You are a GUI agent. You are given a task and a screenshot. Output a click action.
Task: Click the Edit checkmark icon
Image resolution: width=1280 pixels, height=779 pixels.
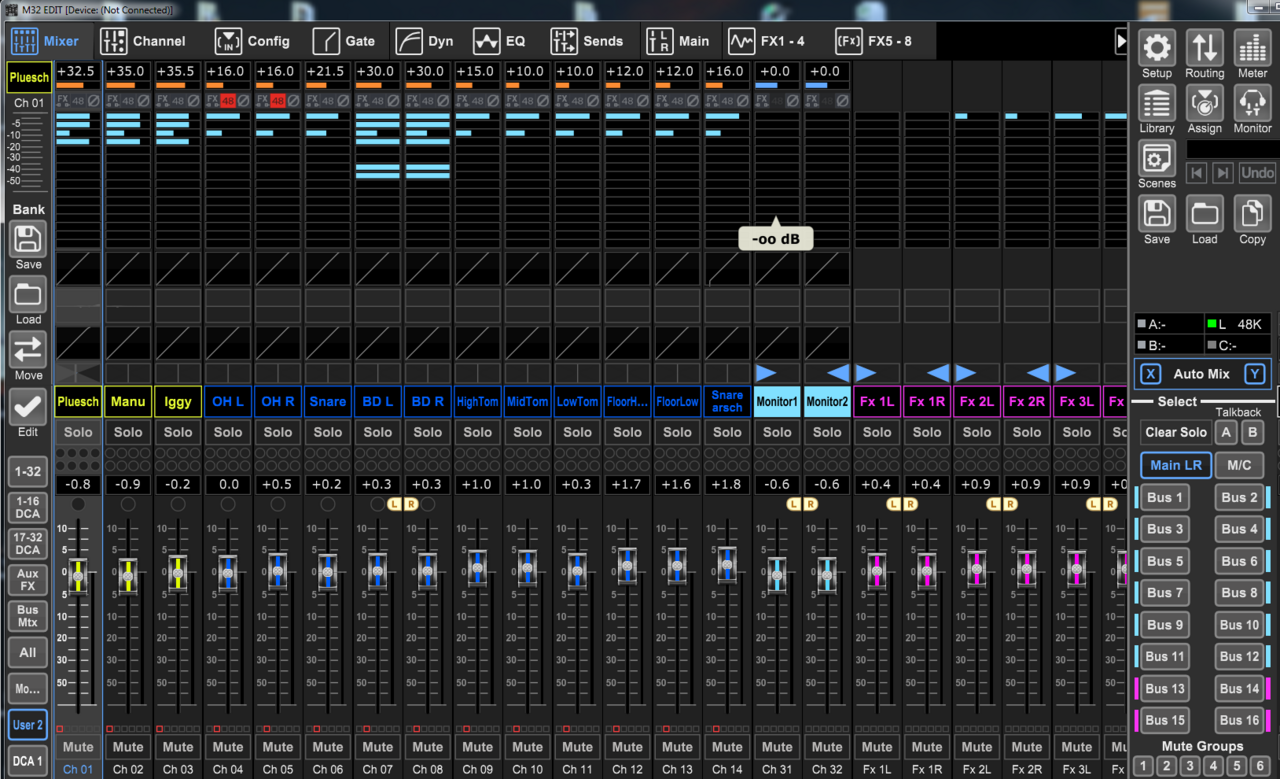tap(28, 406)
